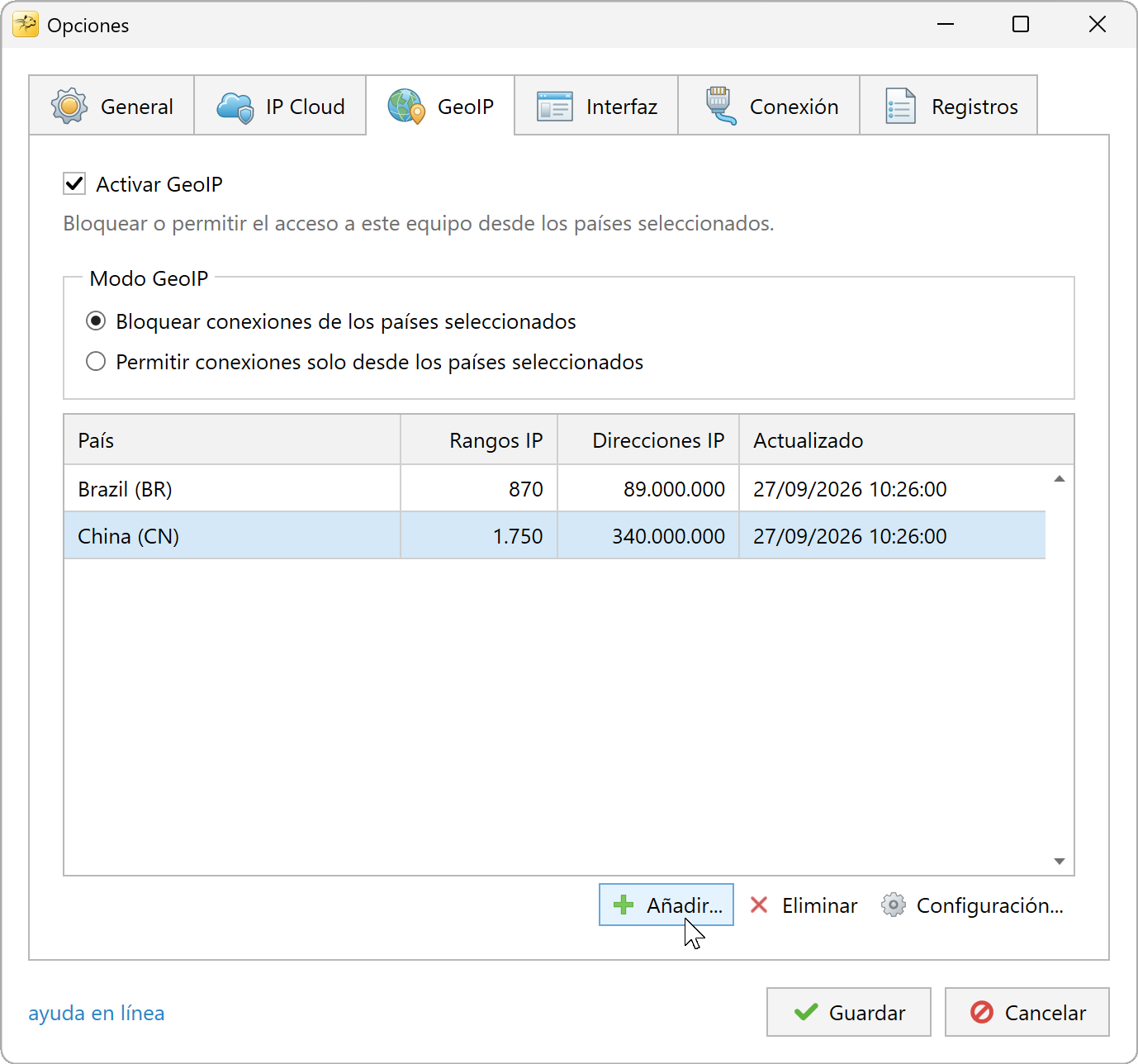Screen dimensions: 1138x1064
Task: Open the Conexión tab
Action: click(x=769, y=106)
